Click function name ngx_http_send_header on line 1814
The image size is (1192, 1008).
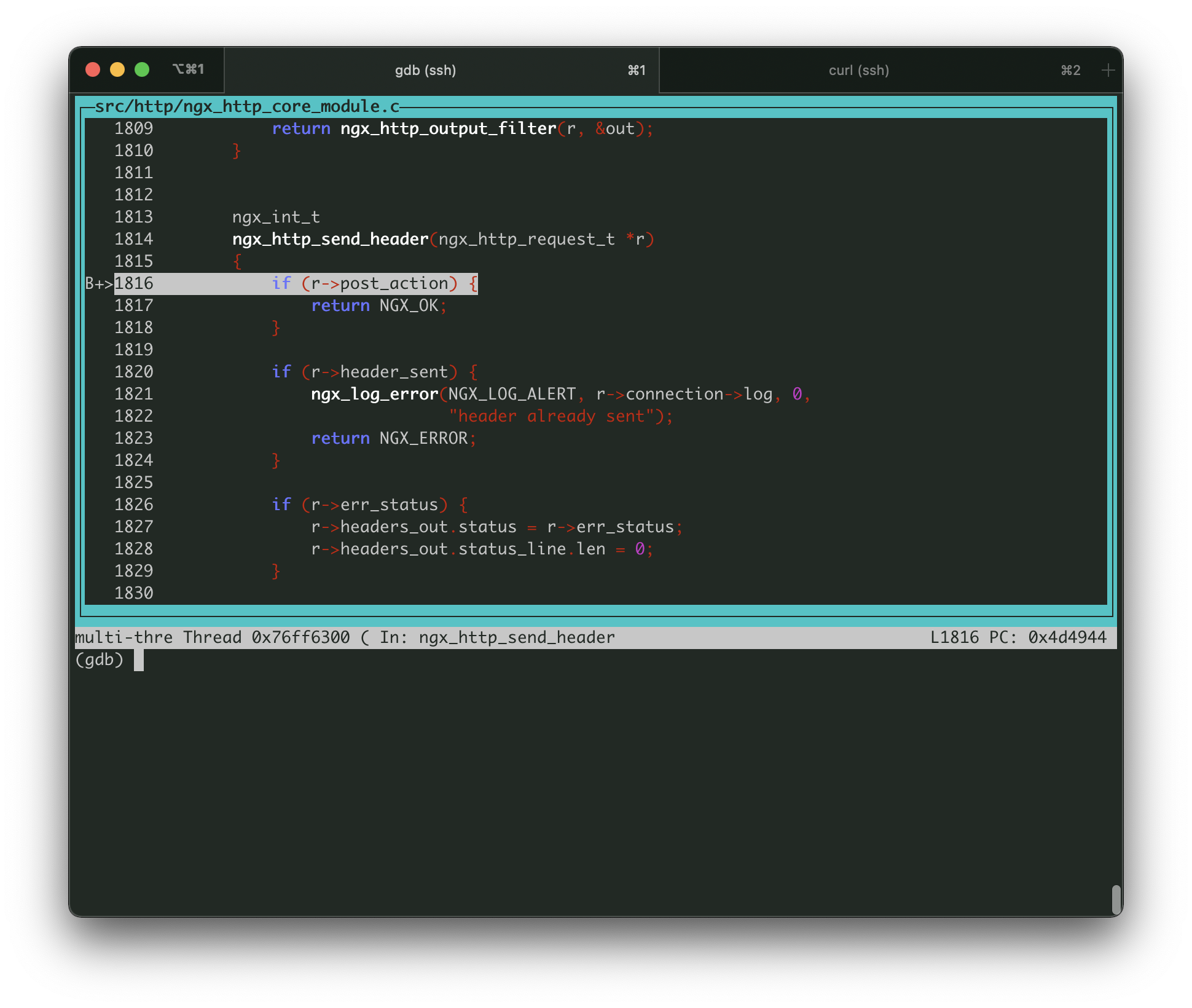pos(331,239)
